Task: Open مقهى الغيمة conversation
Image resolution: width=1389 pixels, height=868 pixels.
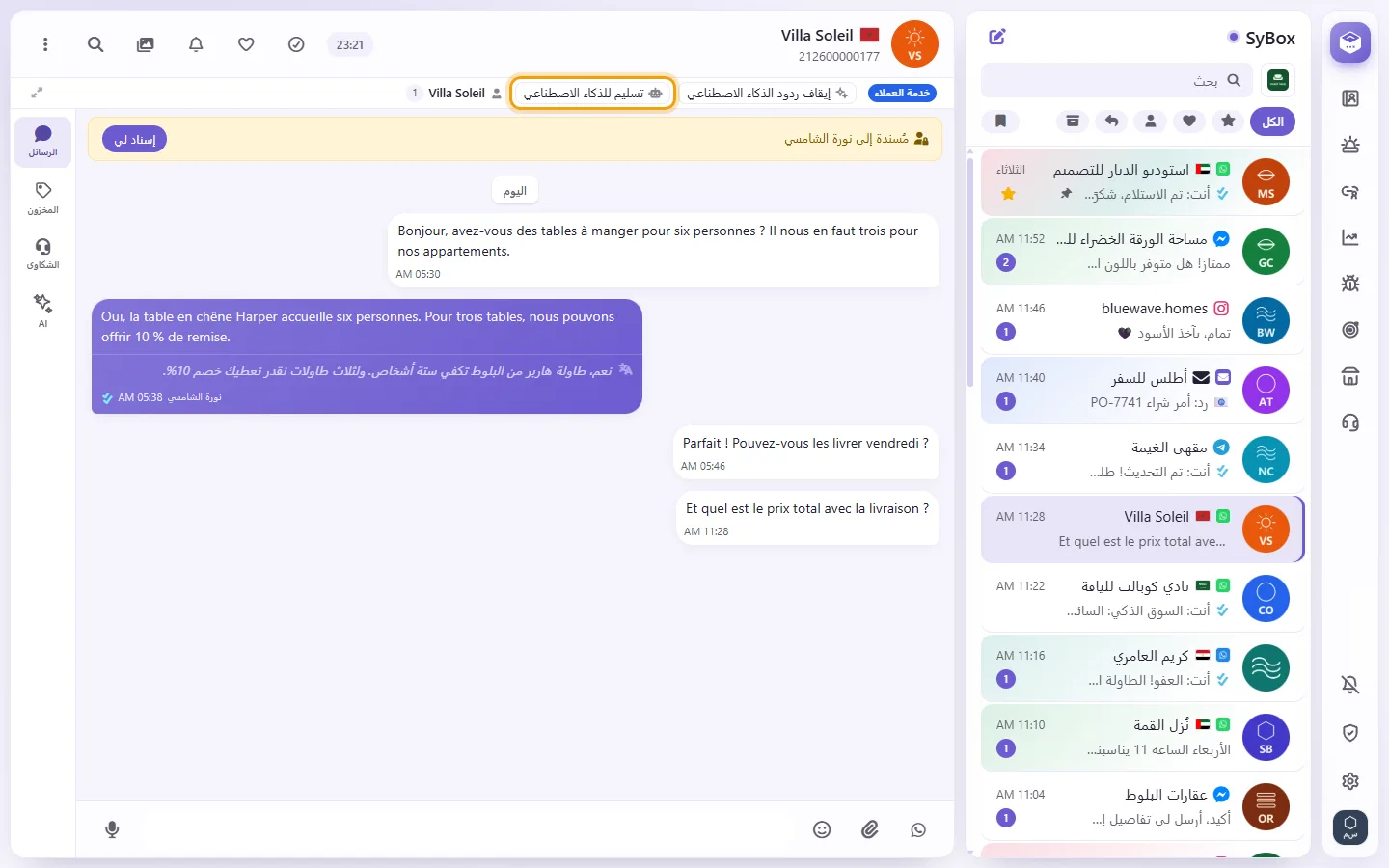Action: click(1143, 459)
